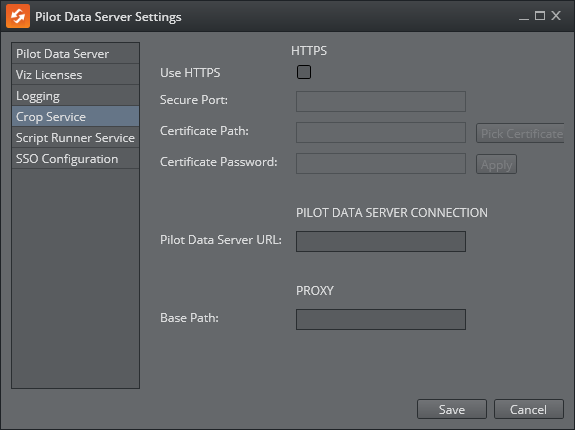Minimize the settings window
This screenshot has width=575, height=430.
pyautogui.click(x=524, y=16)
